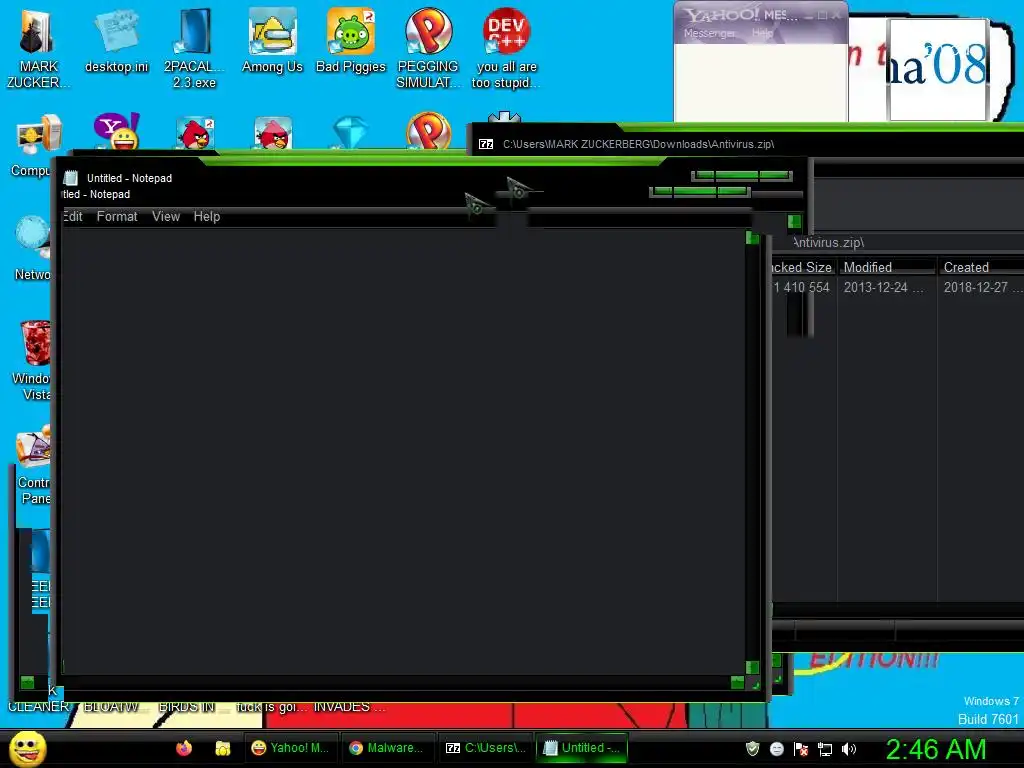
Task: Open the Edit menu in Notepad
Action: 72,216
